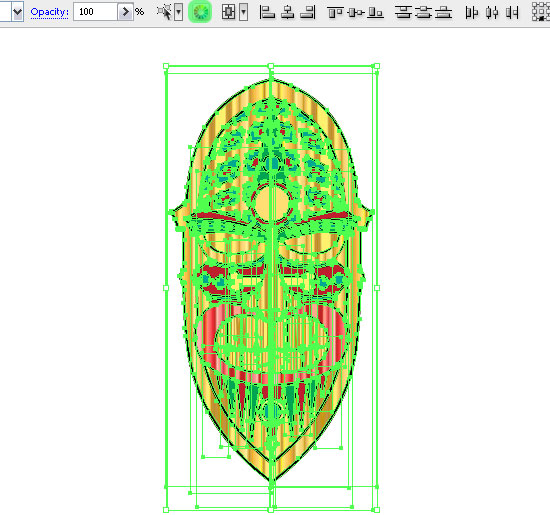Open the Recolor Artwork button
Screen dimensions: 550x515
click(200, 12)
